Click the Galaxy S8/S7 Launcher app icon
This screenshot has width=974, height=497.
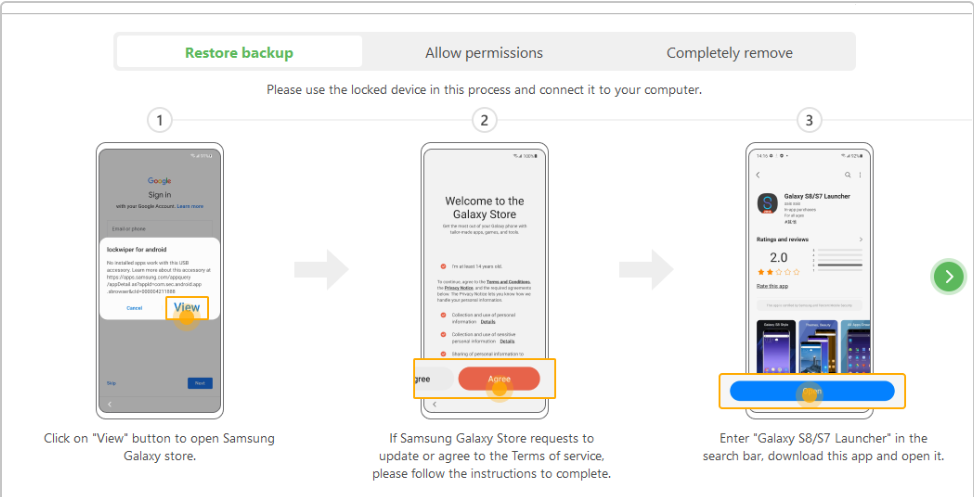pos(768,203)
